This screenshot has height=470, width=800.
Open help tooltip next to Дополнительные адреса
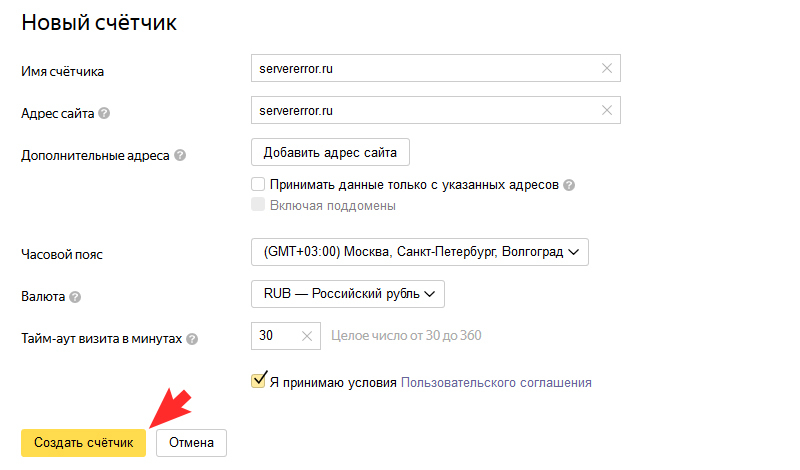pos(180,155)
